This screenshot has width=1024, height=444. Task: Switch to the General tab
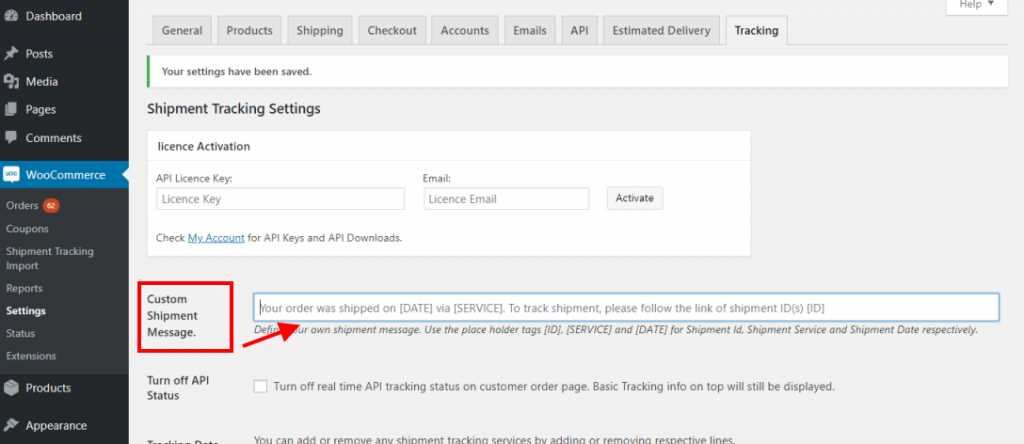click(182, 30)
